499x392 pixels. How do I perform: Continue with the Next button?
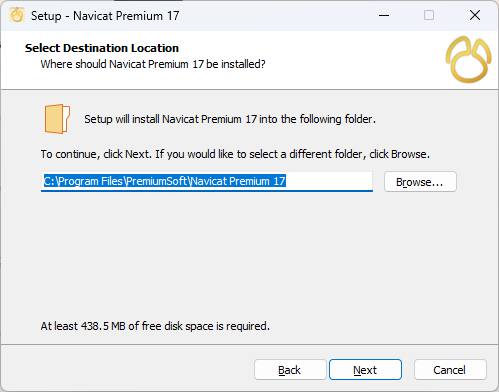[365, 370]
